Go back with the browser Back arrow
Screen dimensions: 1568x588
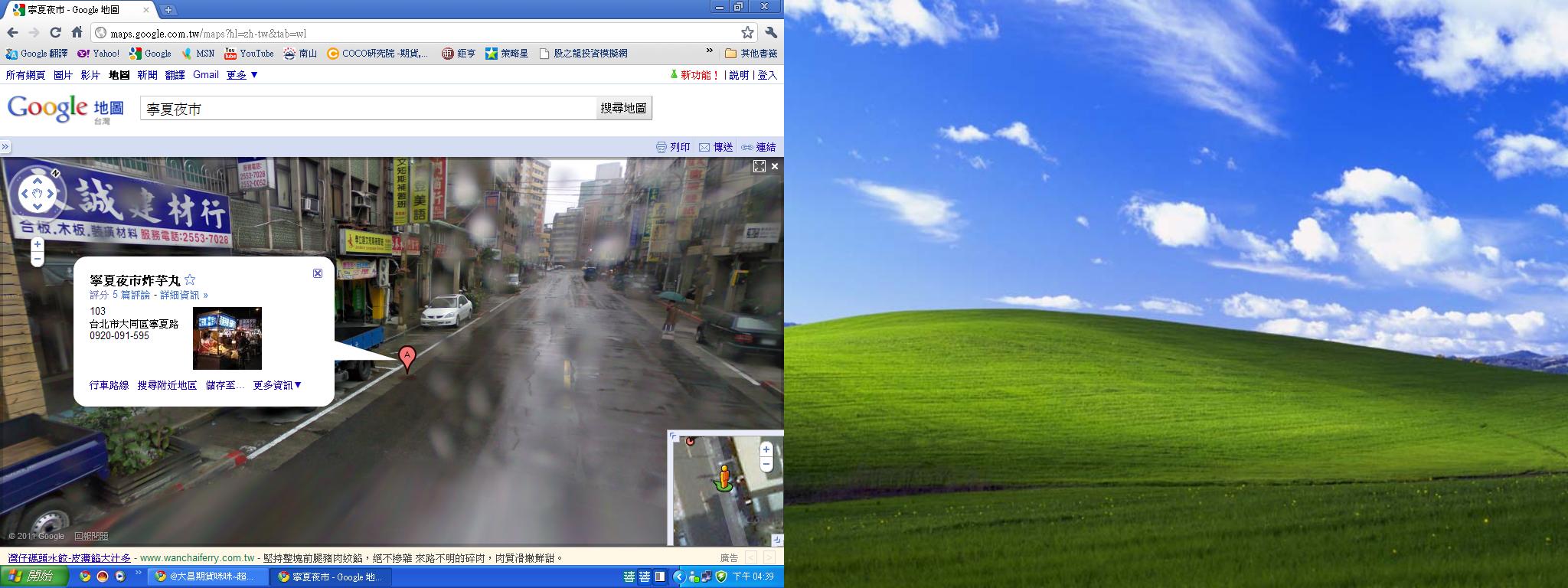[12, 32]
